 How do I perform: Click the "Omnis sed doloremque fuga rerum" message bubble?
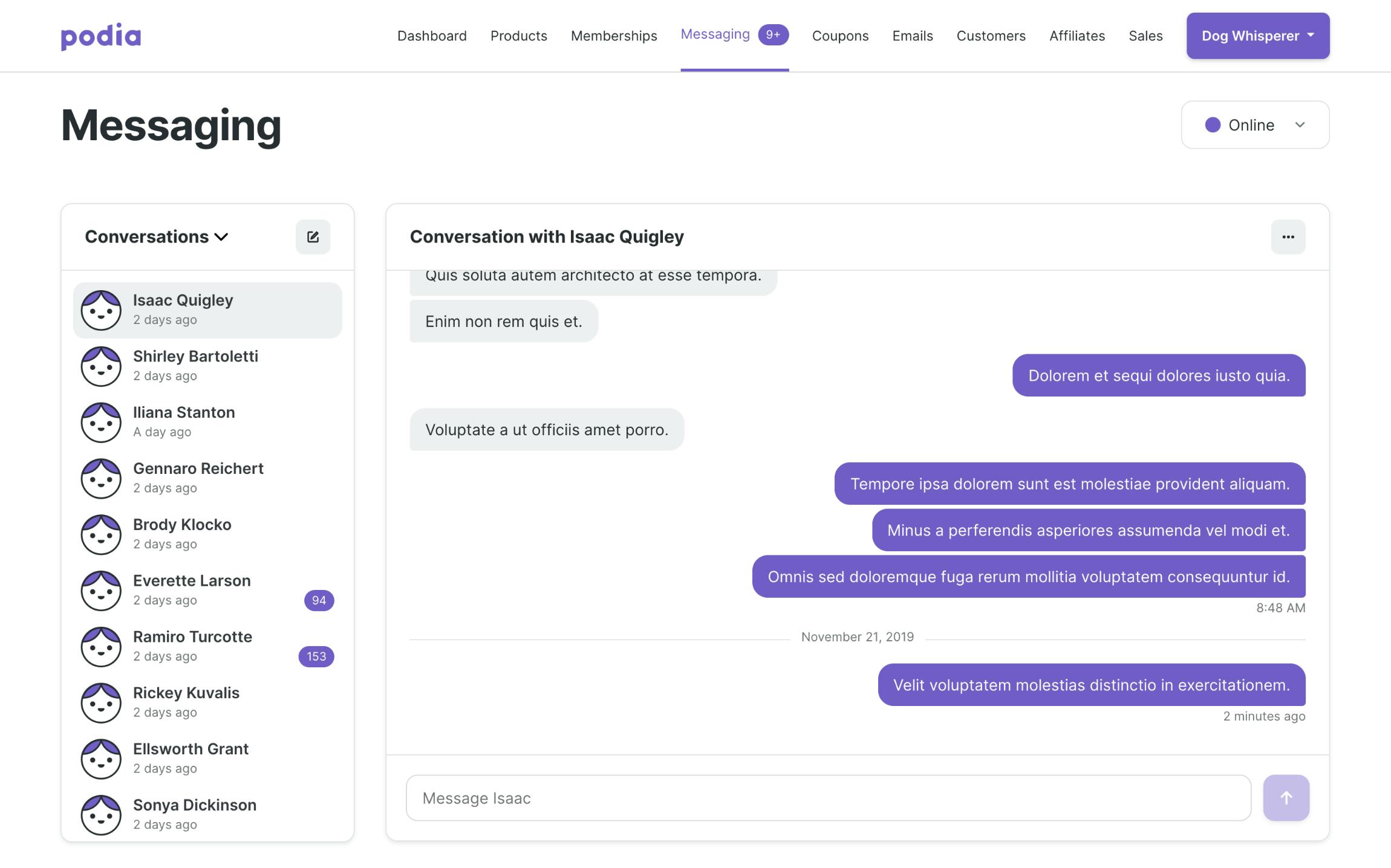tap(1029, 577)
